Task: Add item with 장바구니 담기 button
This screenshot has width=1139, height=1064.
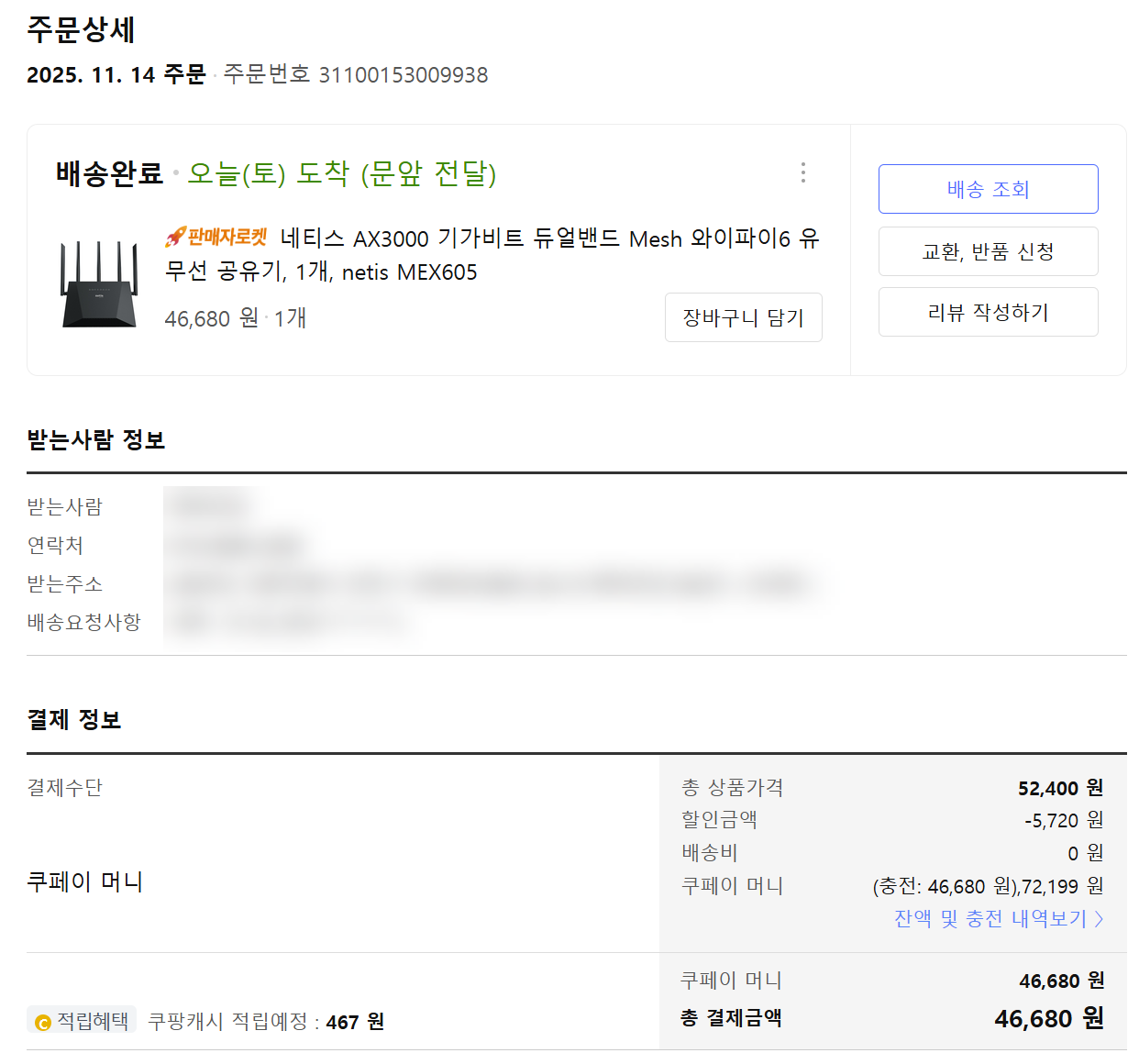Action: [743, 317]
